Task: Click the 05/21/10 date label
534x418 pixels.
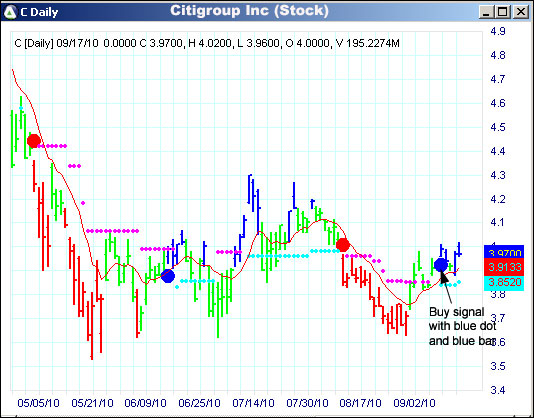Action: [x=92, y=403]
